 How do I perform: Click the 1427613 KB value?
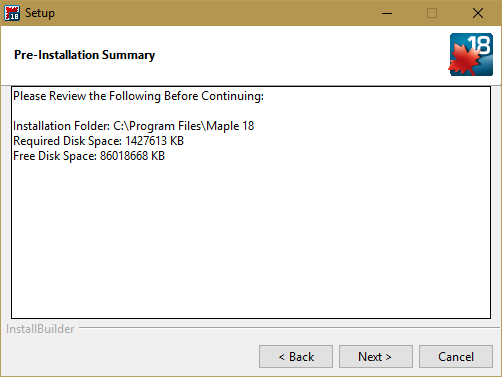click(x=155, y=141)
